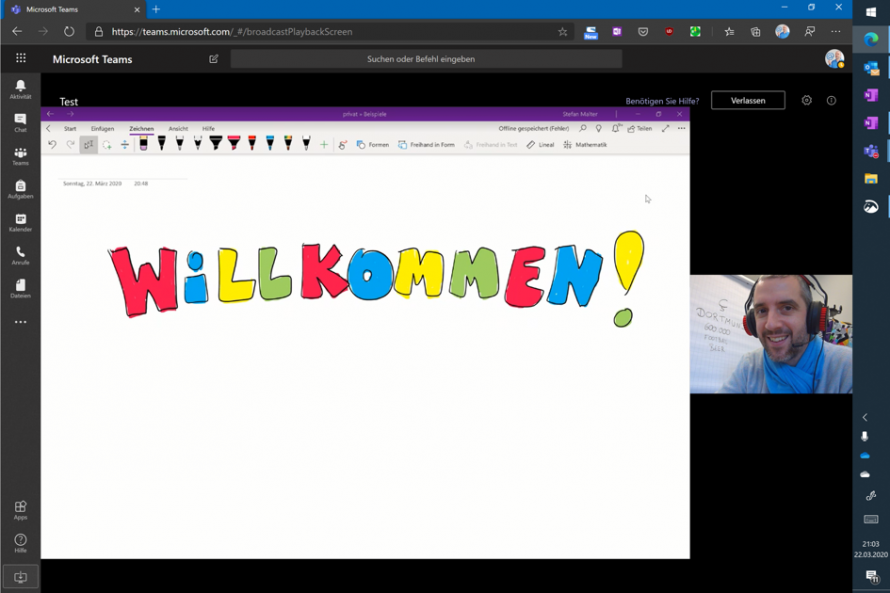Click Benötigen Sie Hilfe link
Screen dimensions: 890x593
pos(662,101)
